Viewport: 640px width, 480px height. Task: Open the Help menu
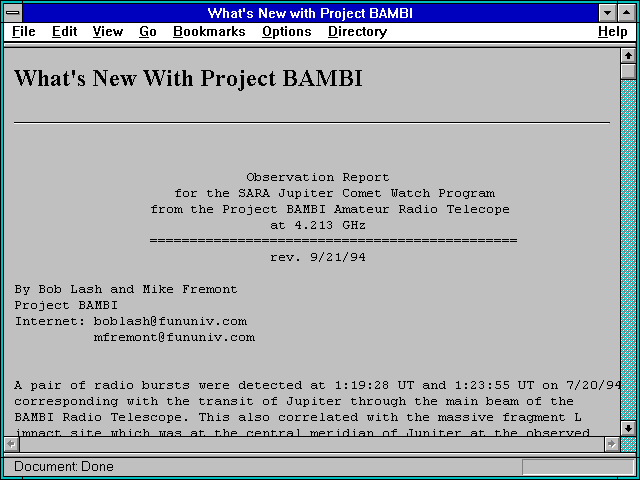(x=612, y=32)
